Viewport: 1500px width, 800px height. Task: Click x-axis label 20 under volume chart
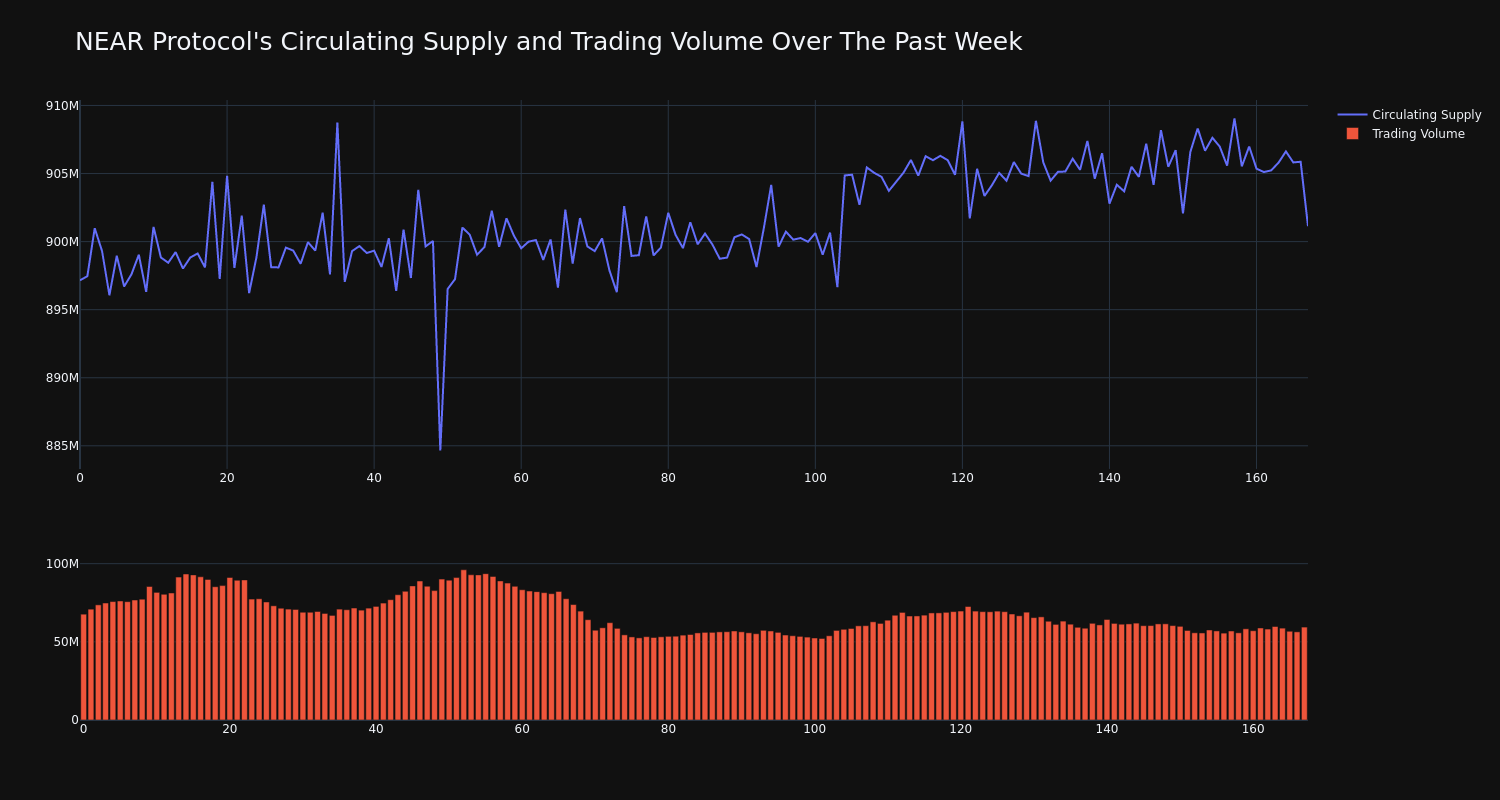(230, 729)
